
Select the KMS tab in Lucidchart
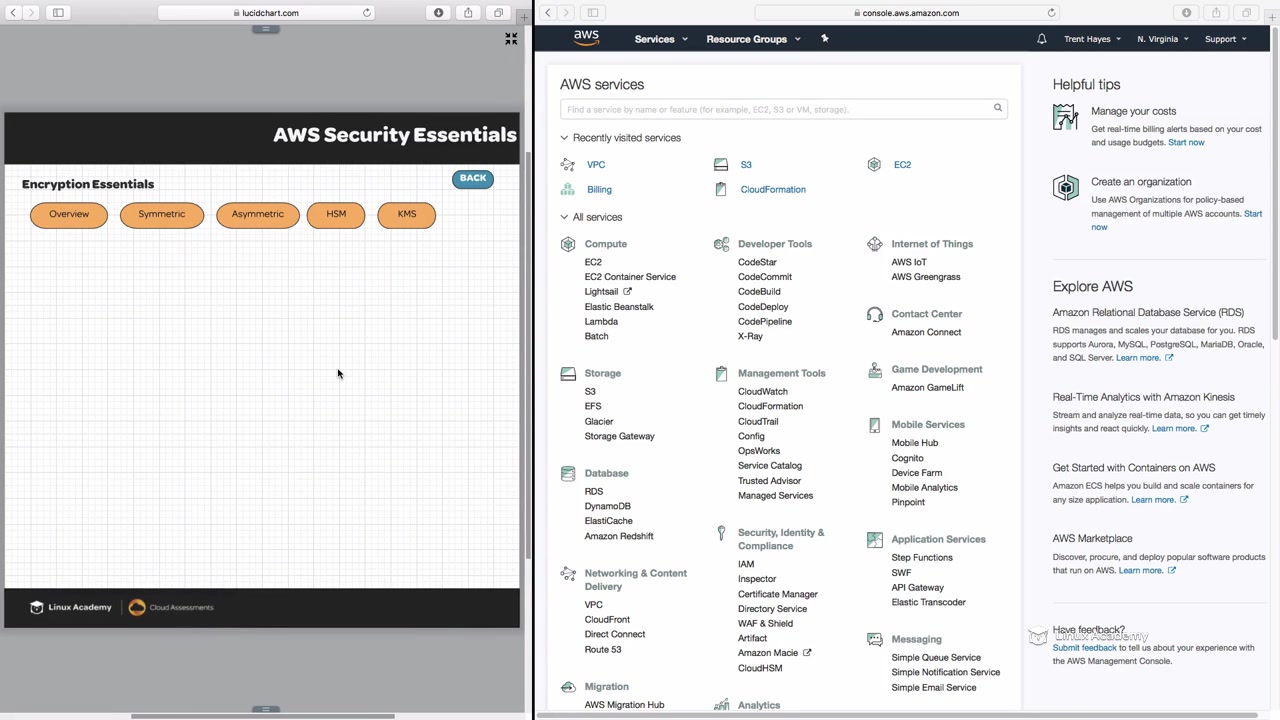[x=407, y=215]
